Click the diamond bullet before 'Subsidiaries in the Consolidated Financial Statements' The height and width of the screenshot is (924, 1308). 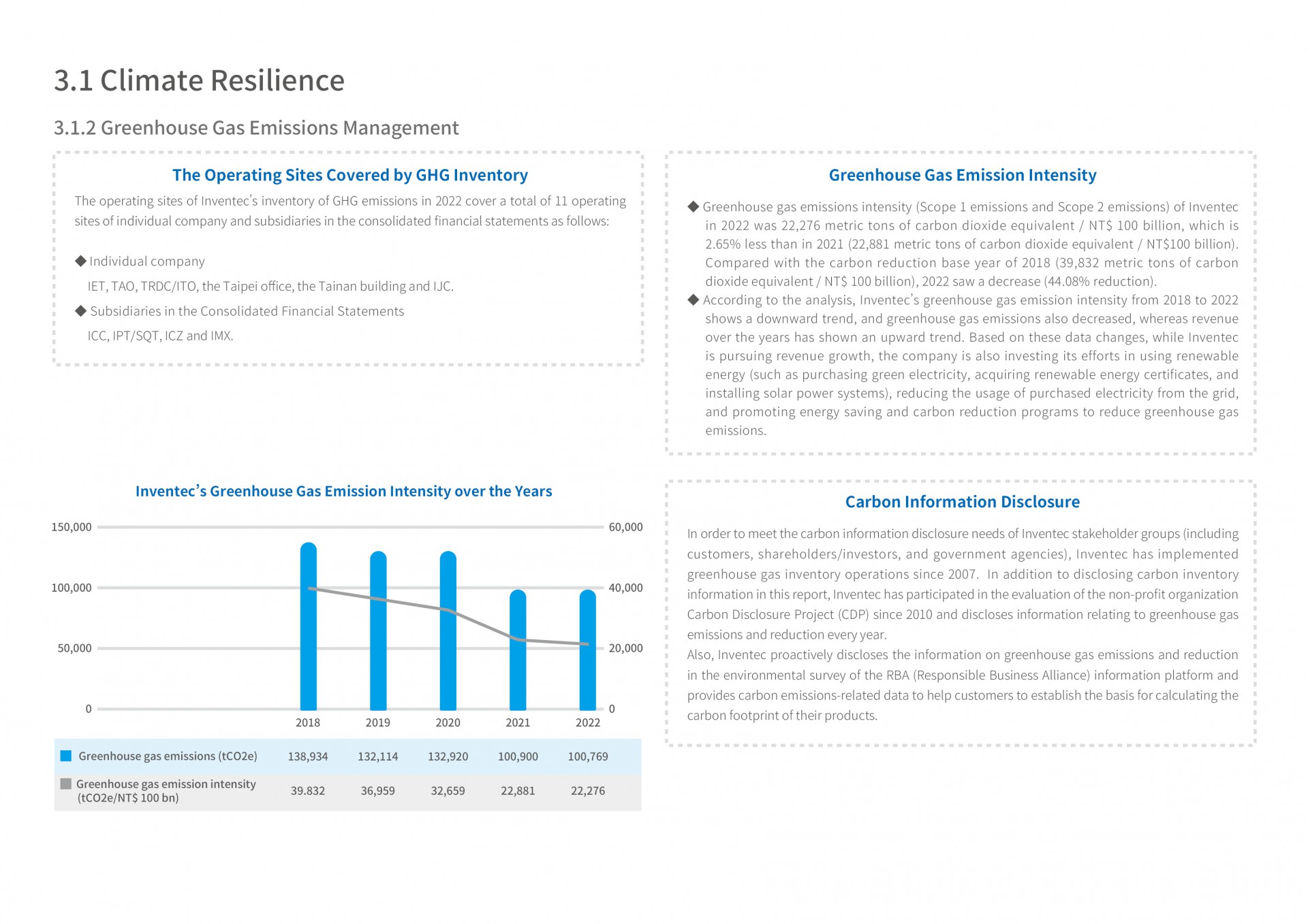pyautogui.click(x=80, y=310)
